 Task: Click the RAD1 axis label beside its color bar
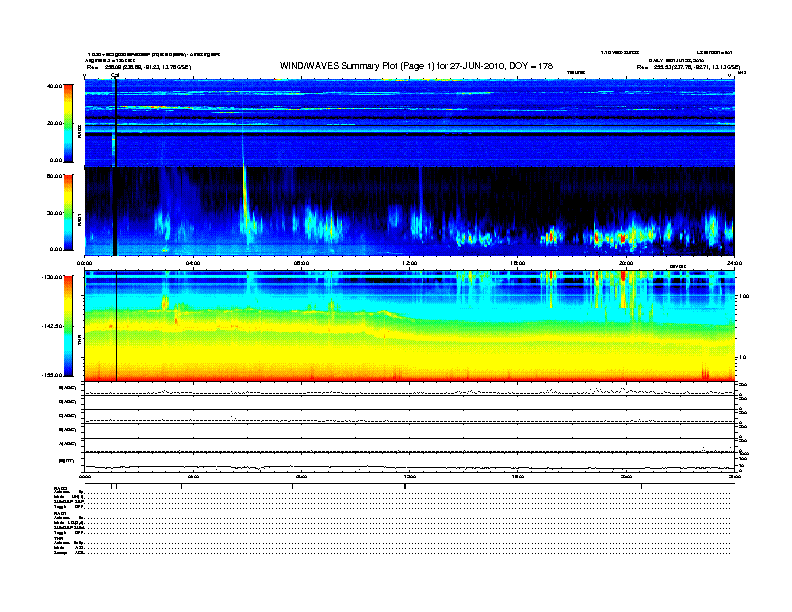coord(79,220)
